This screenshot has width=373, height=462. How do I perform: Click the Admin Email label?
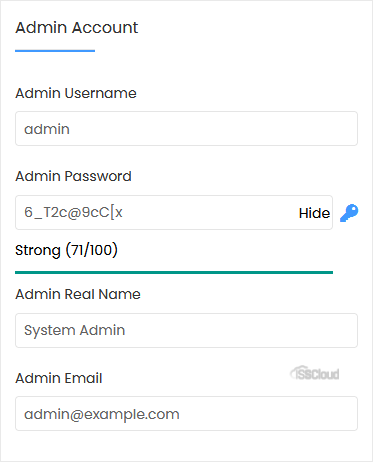point(59,378)
